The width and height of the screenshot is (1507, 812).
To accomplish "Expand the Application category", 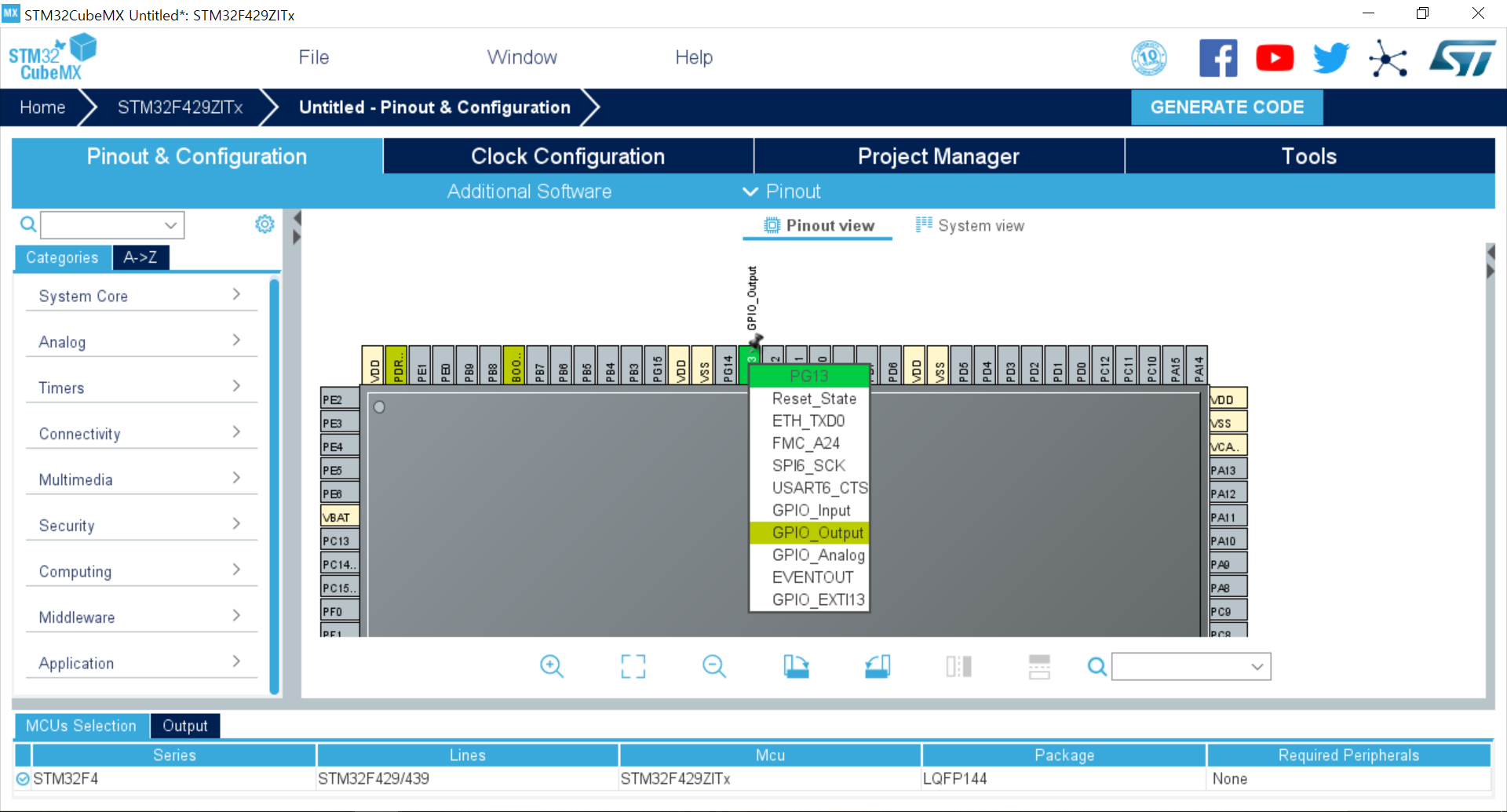I will [141, 663].
